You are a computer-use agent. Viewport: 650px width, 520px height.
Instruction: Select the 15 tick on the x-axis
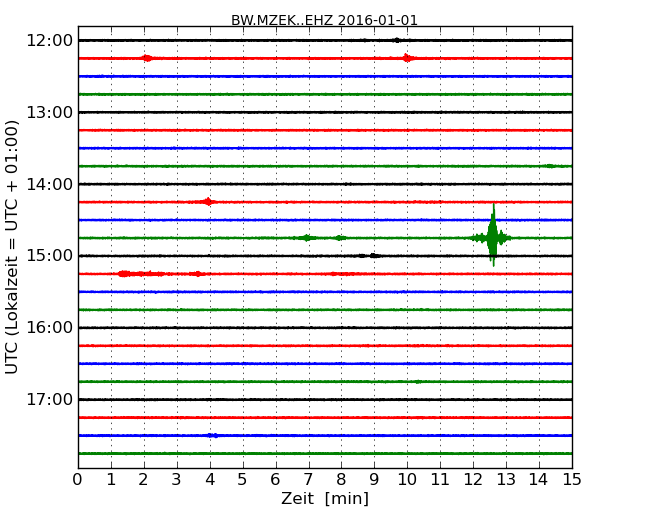pos(571,479)
